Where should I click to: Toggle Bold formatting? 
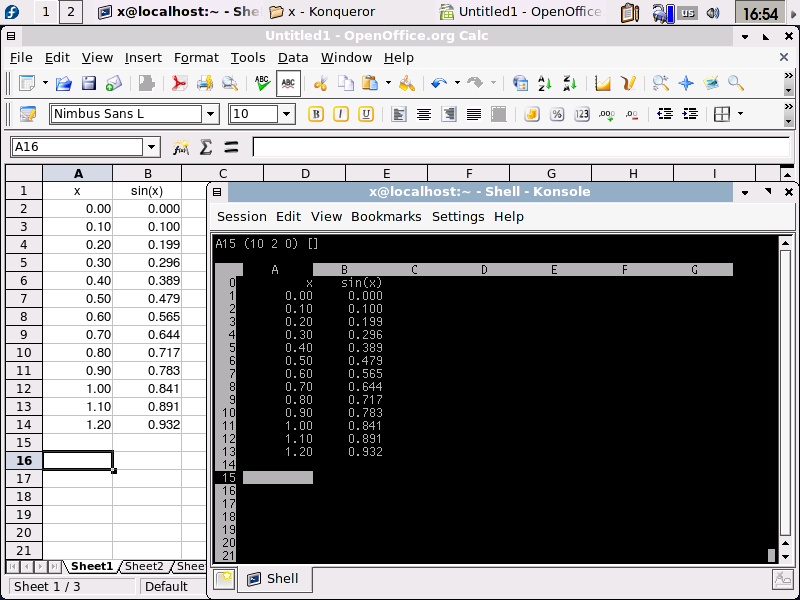tap(316, 114)
